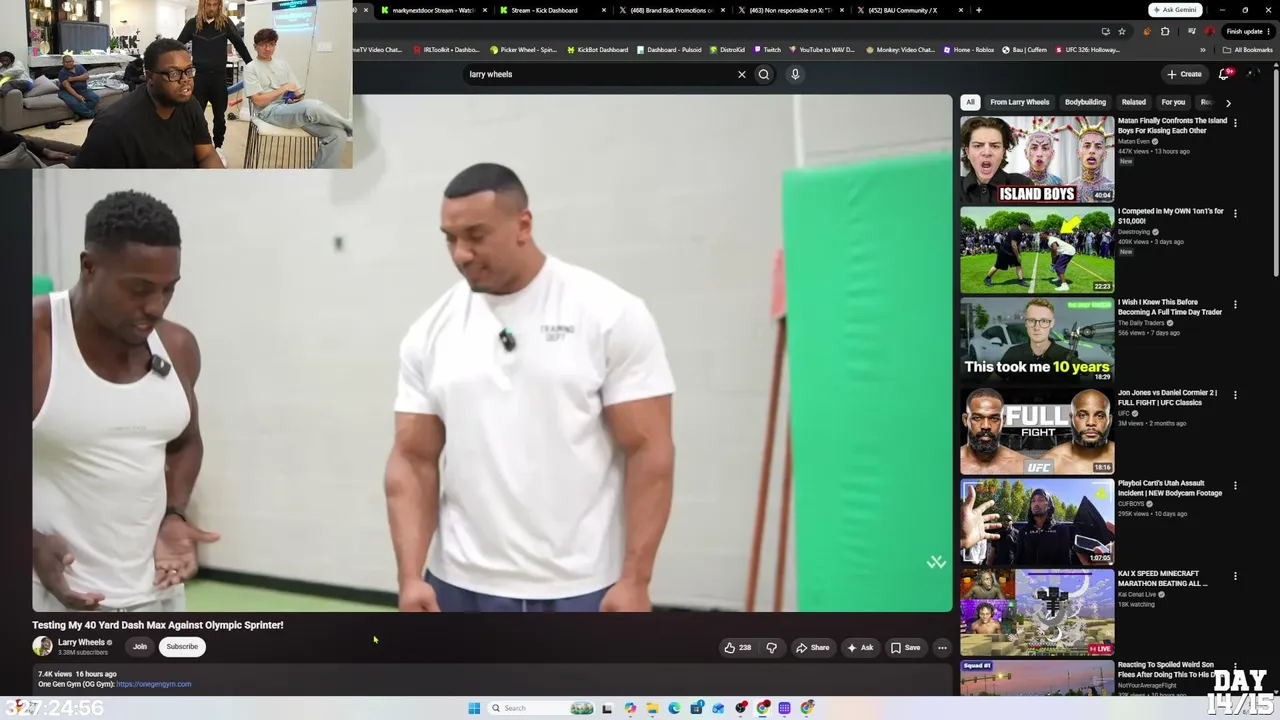Switch to the Non responsible on X tab
This screenshot has height=720, width=1280.
pyautogui.click(x=791, y=10)
